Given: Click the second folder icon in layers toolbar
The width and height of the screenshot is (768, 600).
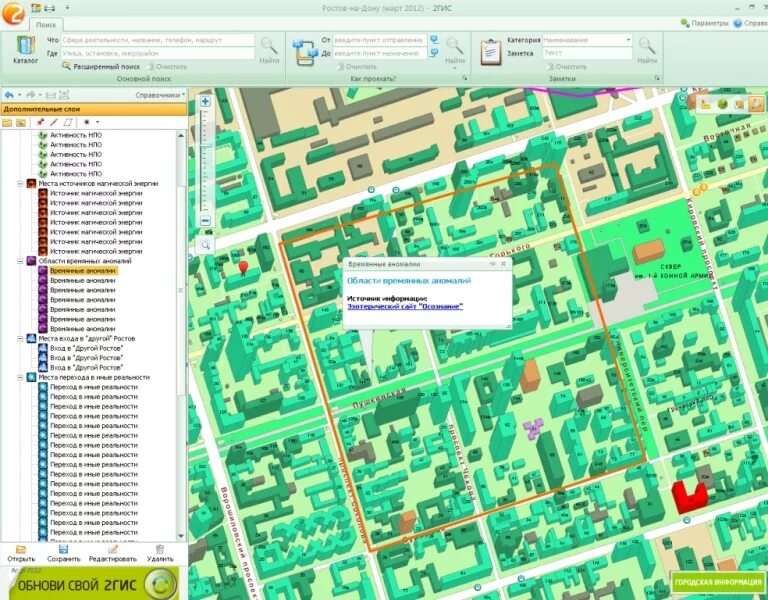Looking at the screenshot, I should [21, 122].
